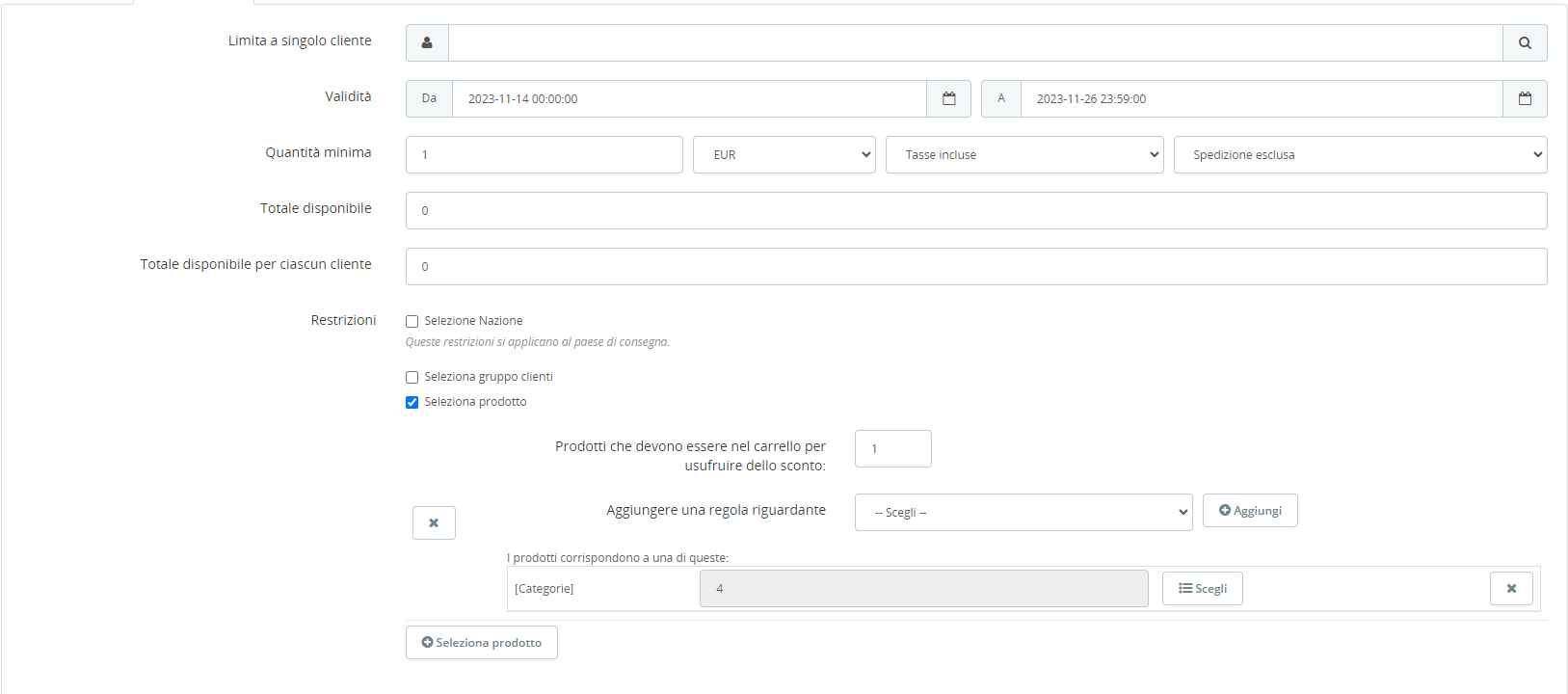Open the rule type Scegli dropdown
This screenshot has height=694, width=1568.
(1023, 513)
